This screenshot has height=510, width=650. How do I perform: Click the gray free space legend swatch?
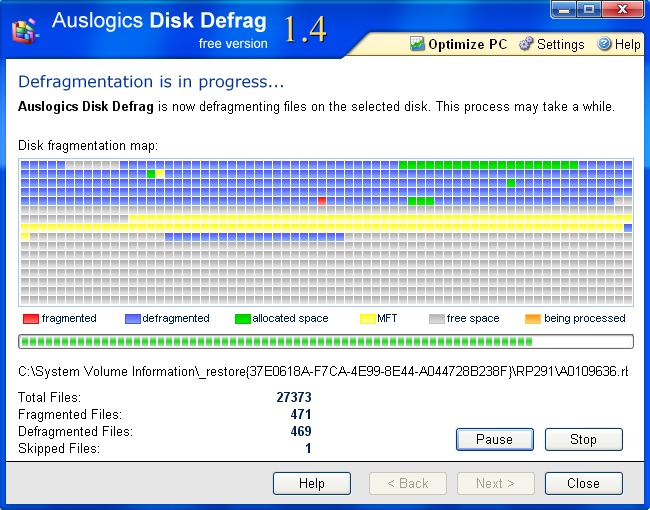pyautogui.click(x=437, y=319)
